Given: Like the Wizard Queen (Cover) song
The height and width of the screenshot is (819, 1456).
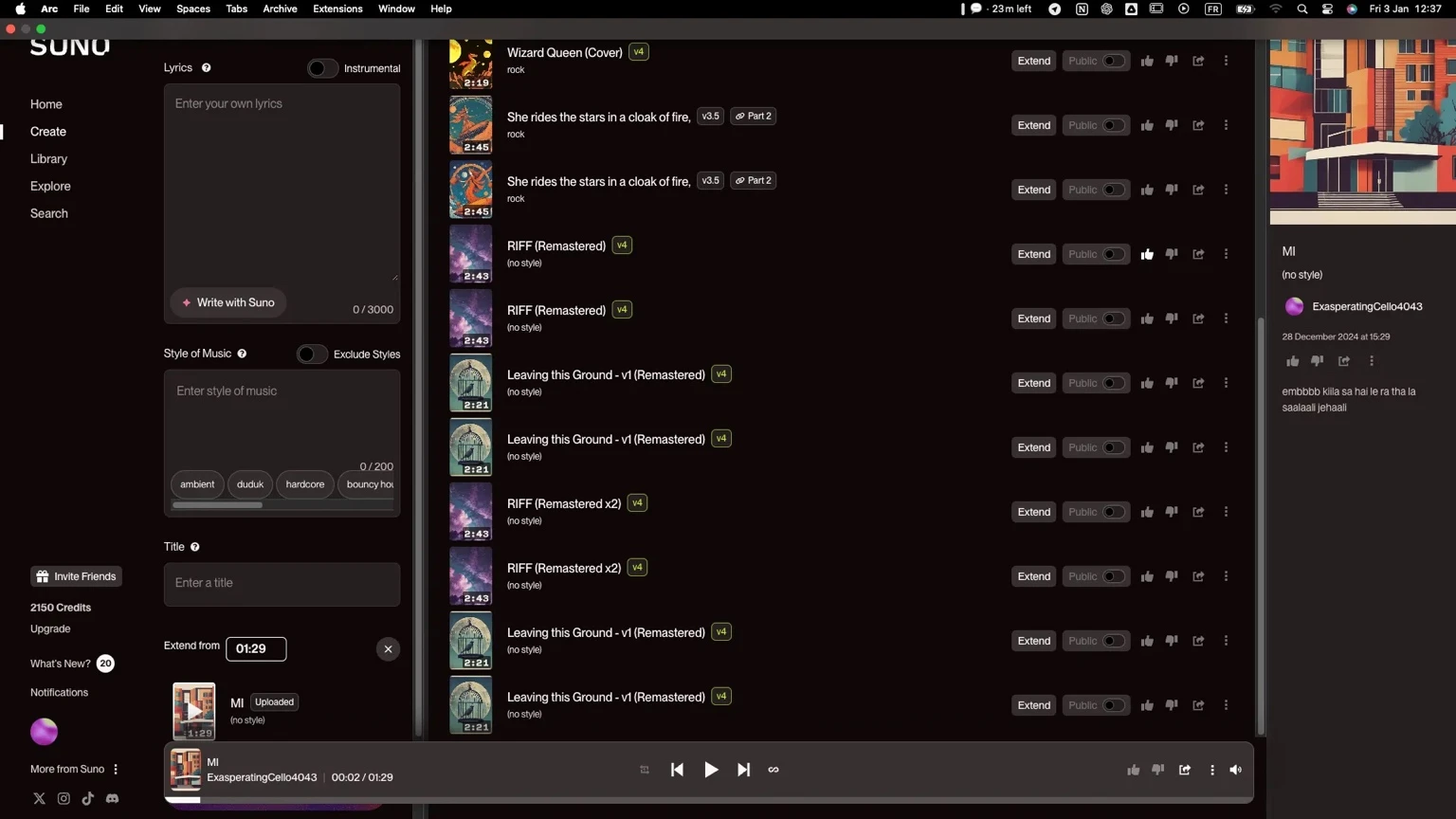Looking at the screenshot, I should tap(1147, 61).
